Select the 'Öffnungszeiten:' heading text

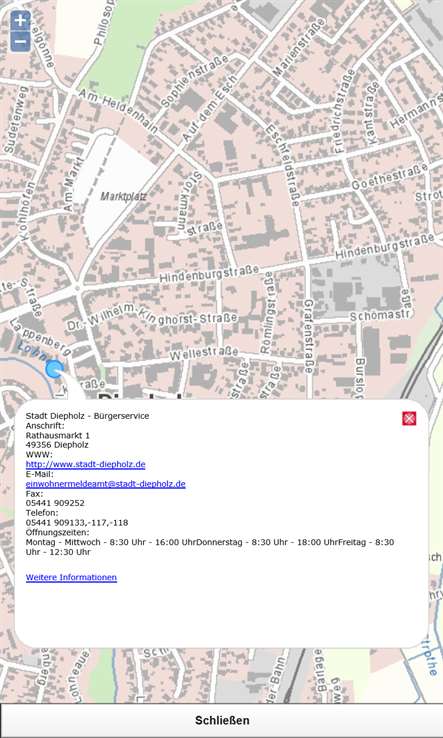coord(57,532)
